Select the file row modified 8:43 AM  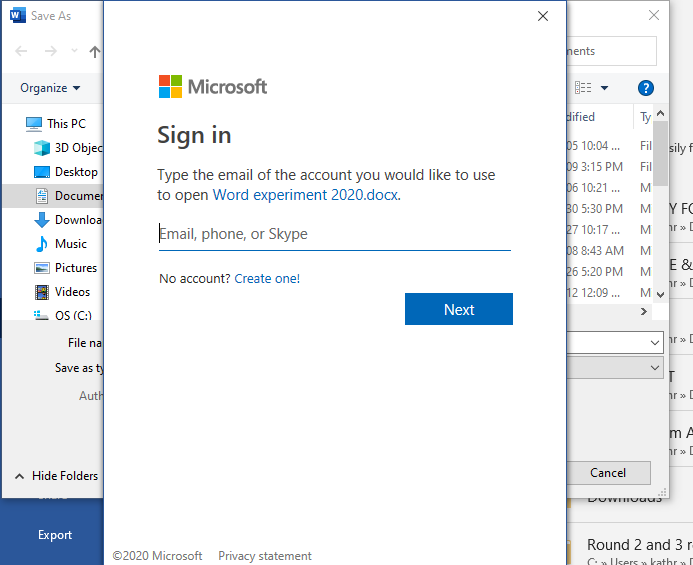(x=609, y=251)
